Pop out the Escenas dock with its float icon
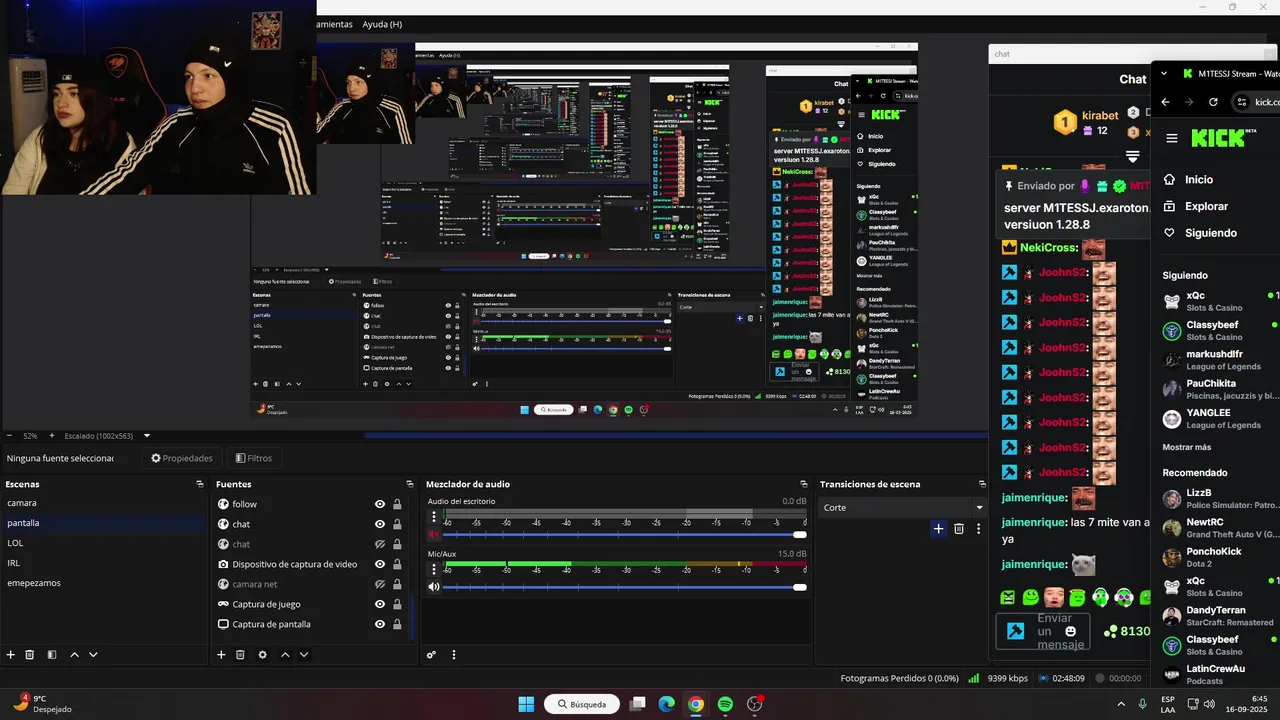The image size is (1280, 720). point(200,484)
